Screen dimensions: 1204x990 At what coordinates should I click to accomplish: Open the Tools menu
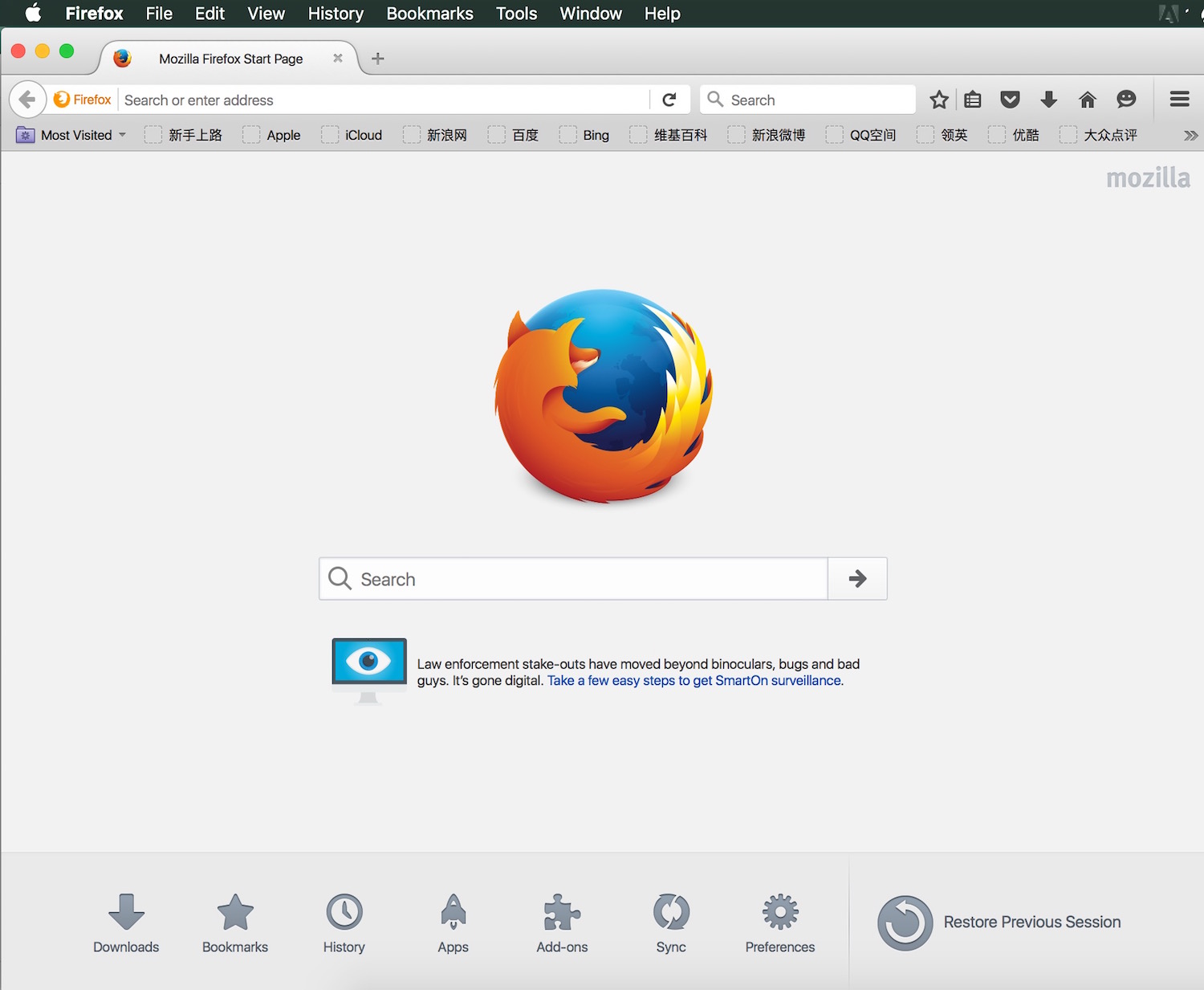pyautogui.click(x=516, y=13)
